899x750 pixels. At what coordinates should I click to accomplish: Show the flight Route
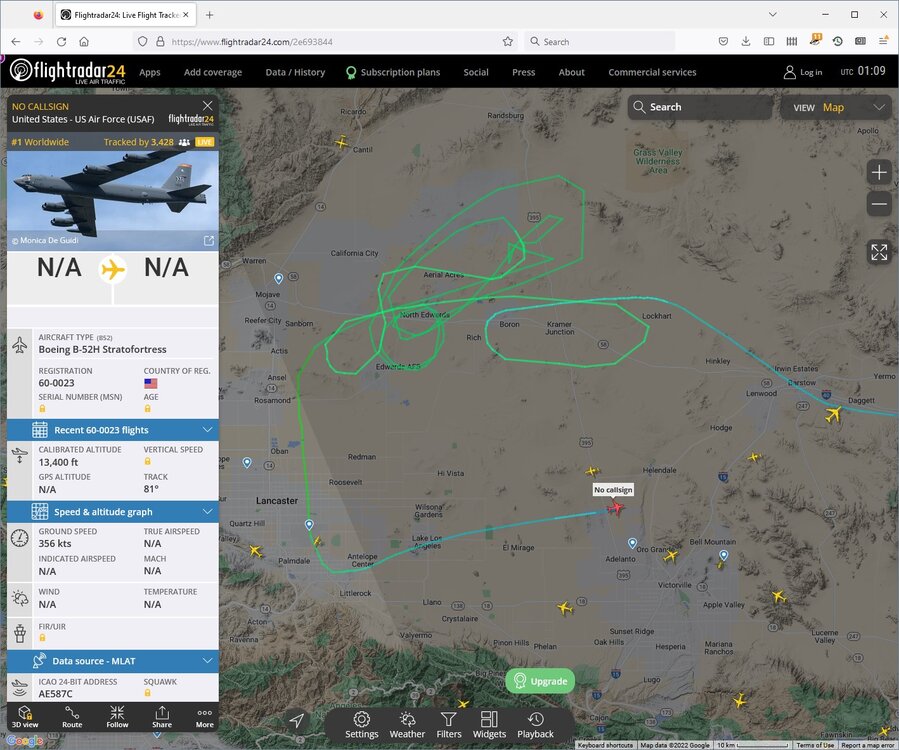72,717
